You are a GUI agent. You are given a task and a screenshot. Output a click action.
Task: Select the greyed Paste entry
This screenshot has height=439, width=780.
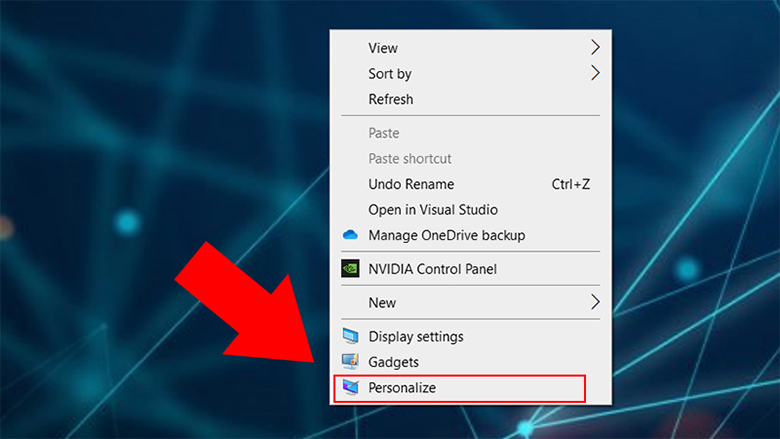(x=383, y=133)
